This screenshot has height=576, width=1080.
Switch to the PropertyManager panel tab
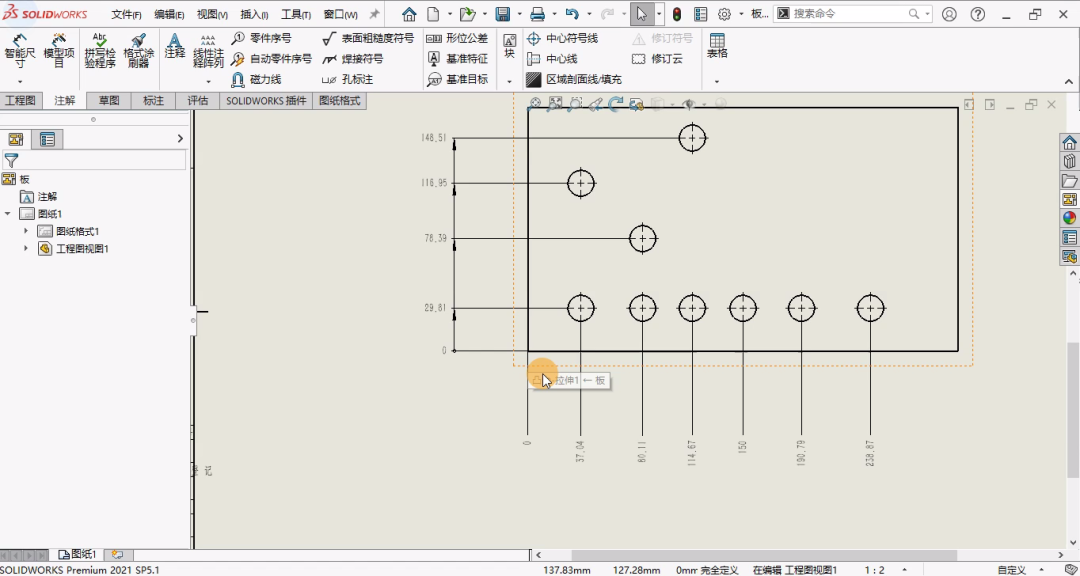point(47,139)
